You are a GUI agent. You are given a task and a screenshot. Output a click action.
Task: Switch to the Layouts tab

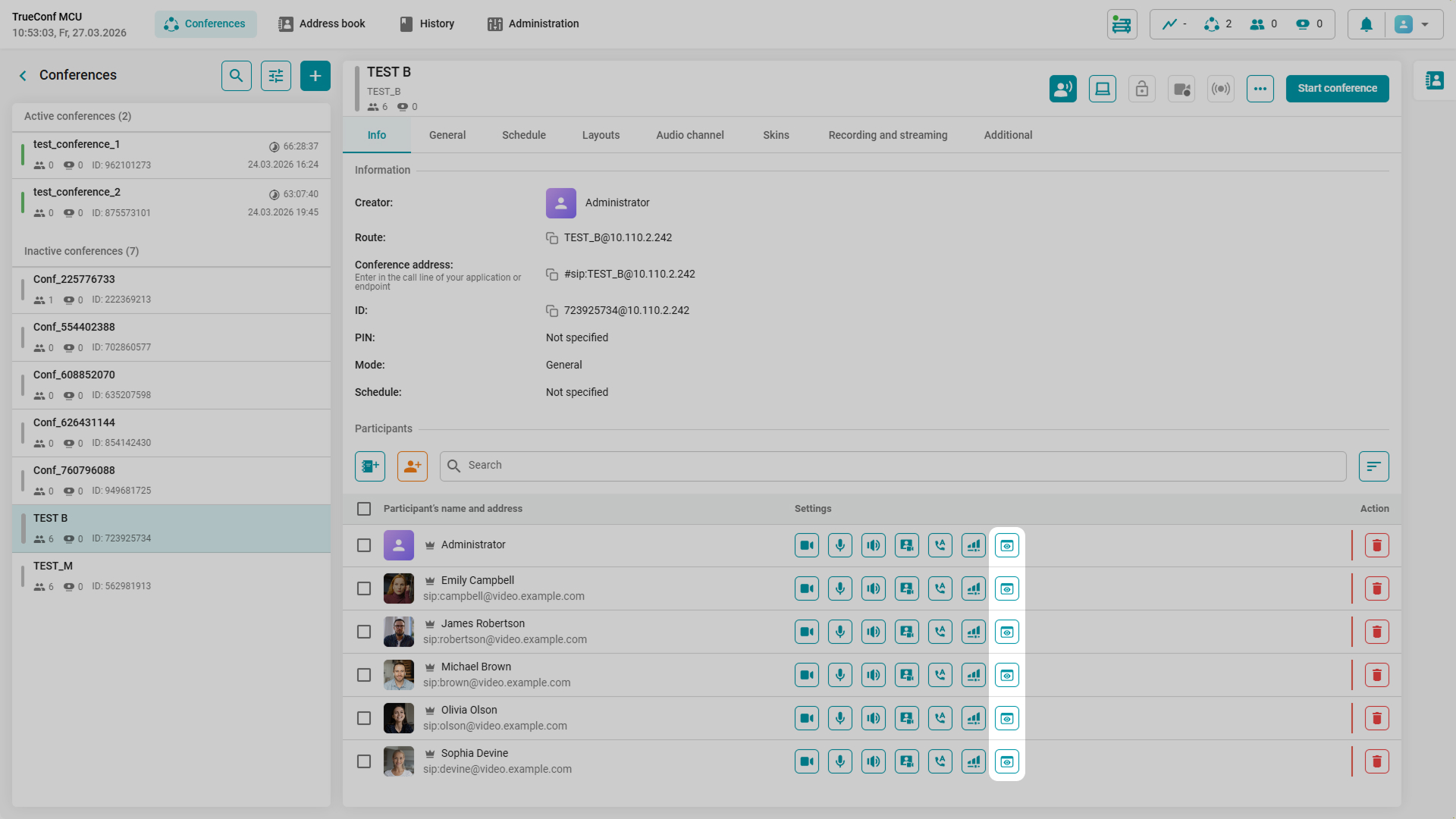601,135
